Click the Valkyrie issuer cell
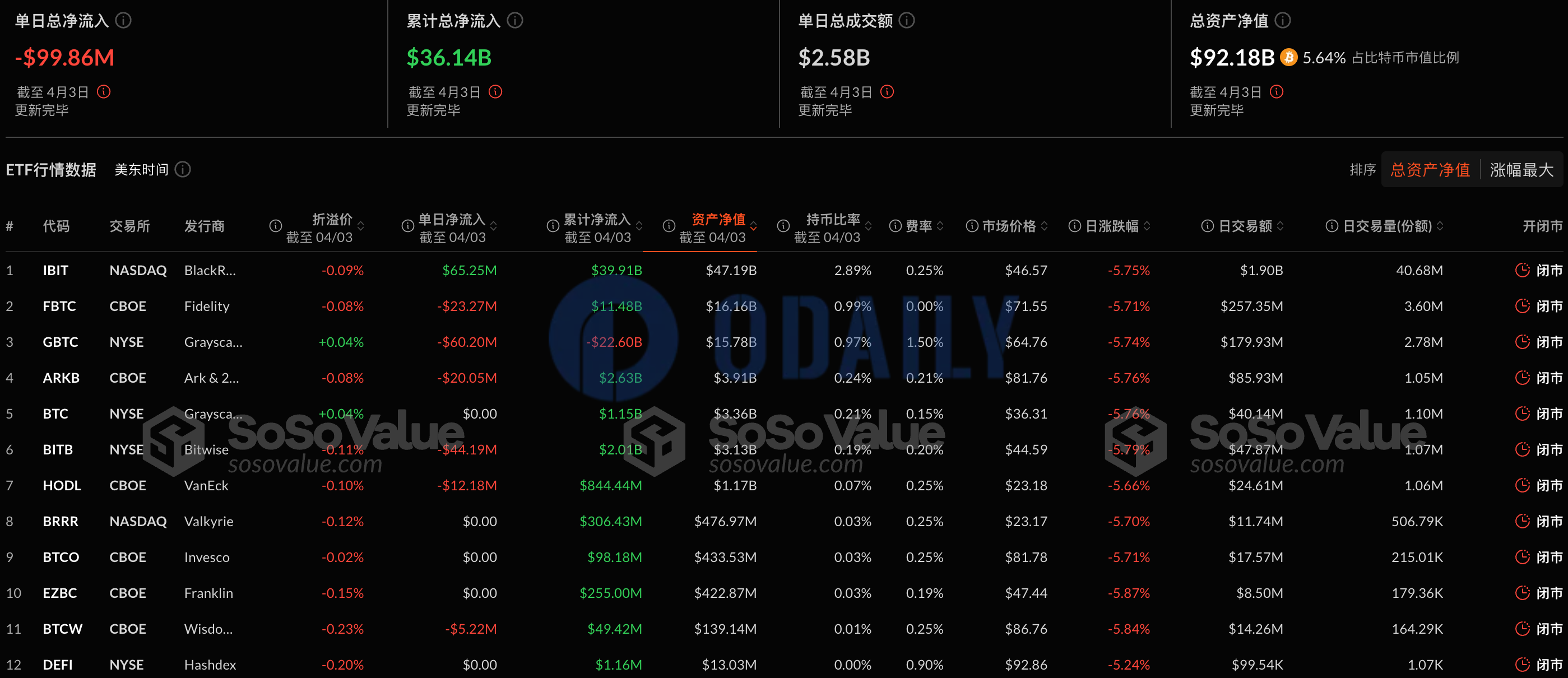The width and height of the screenshot is (1568, 678). (x=209, y=521)
